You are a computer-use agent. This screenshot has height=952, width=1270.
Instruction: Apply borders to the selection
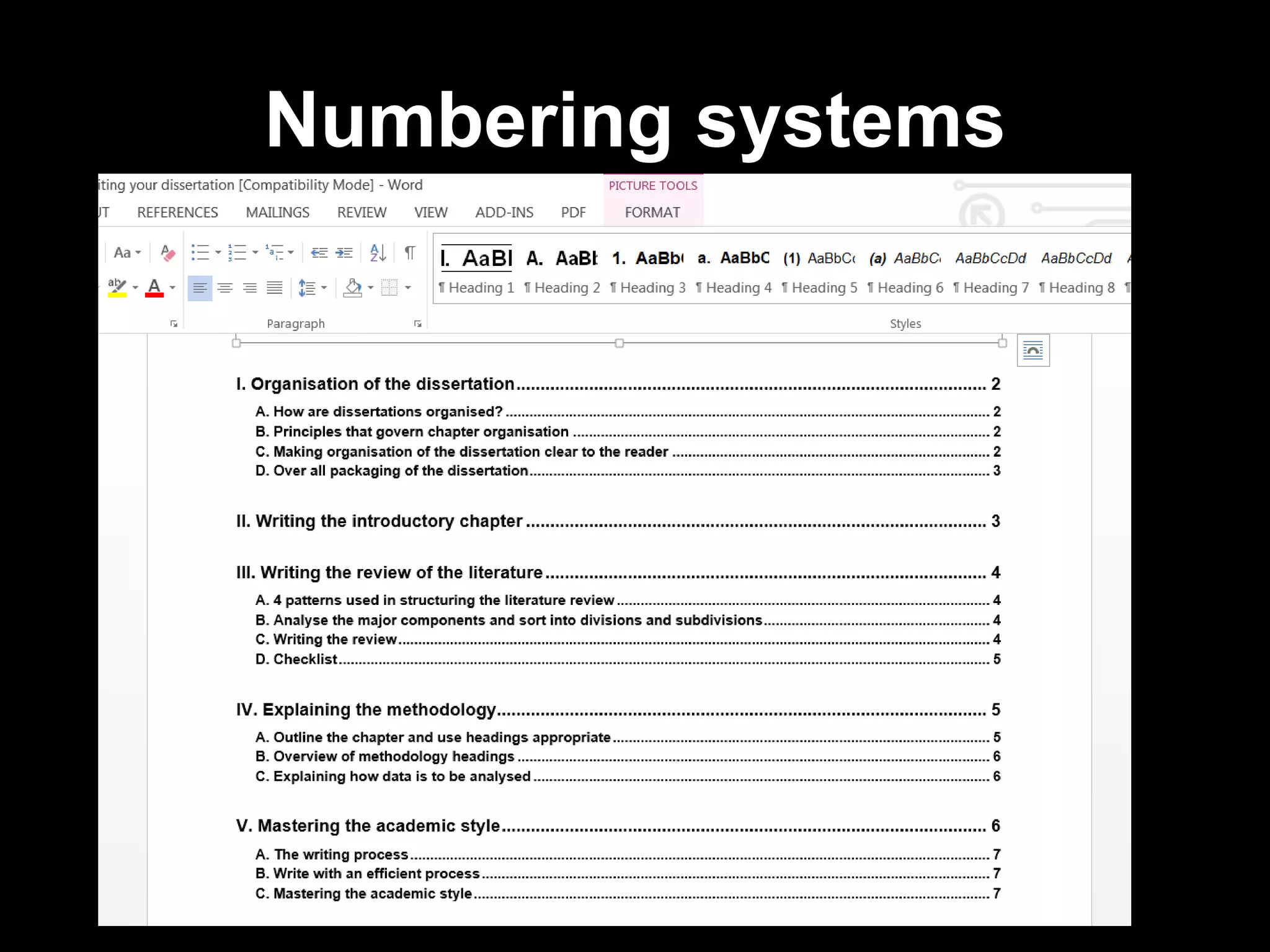pos(389,288)
